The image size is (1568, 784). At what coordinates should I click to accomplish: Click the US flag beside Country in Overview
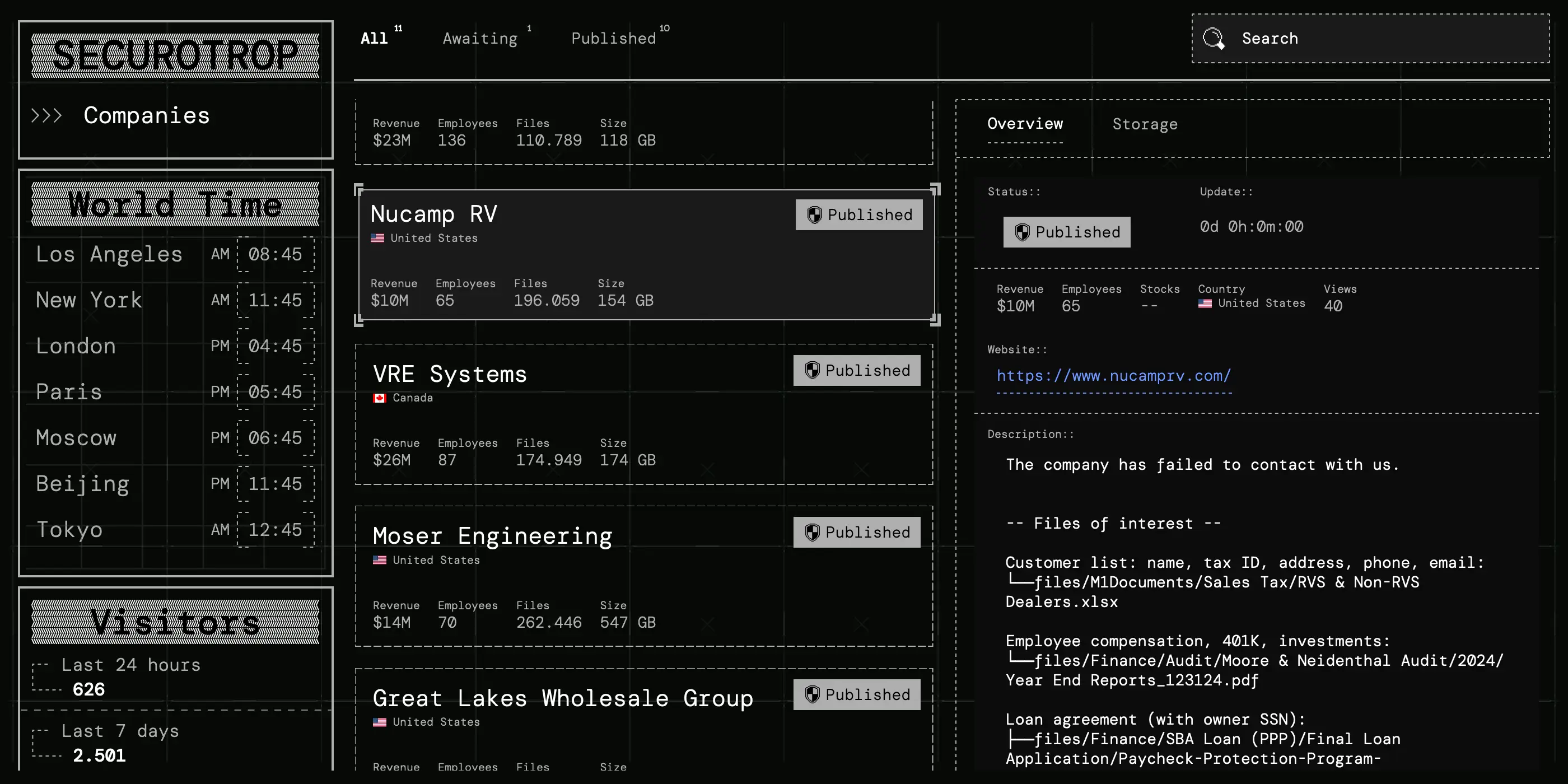[1205, 303]
